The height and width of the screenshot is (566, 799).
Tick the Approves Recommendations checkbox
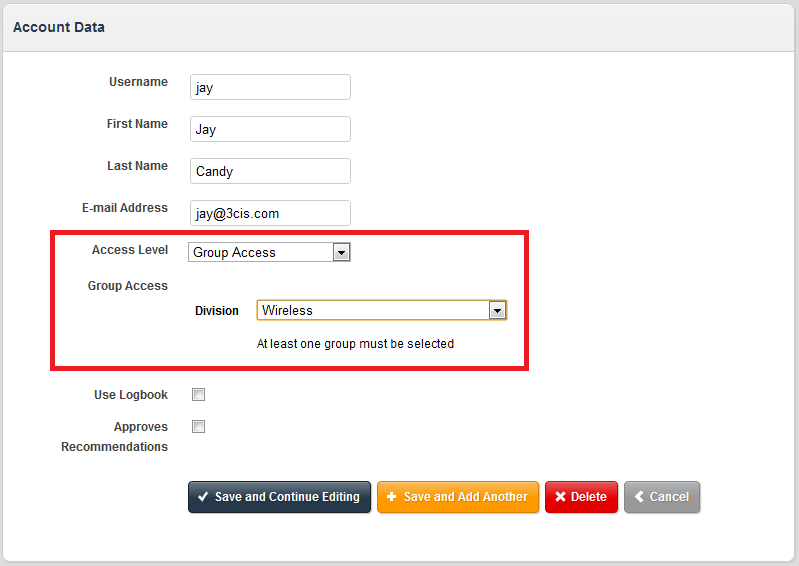pos(198,427)
